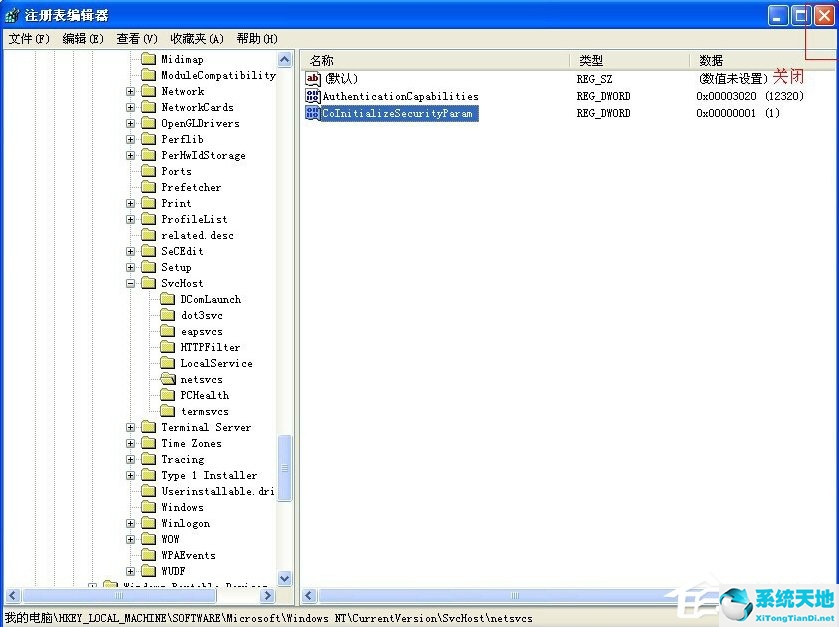This screenshot has height=627, width=839.
Task: Click the Windows folder icon
Action: 148,507
